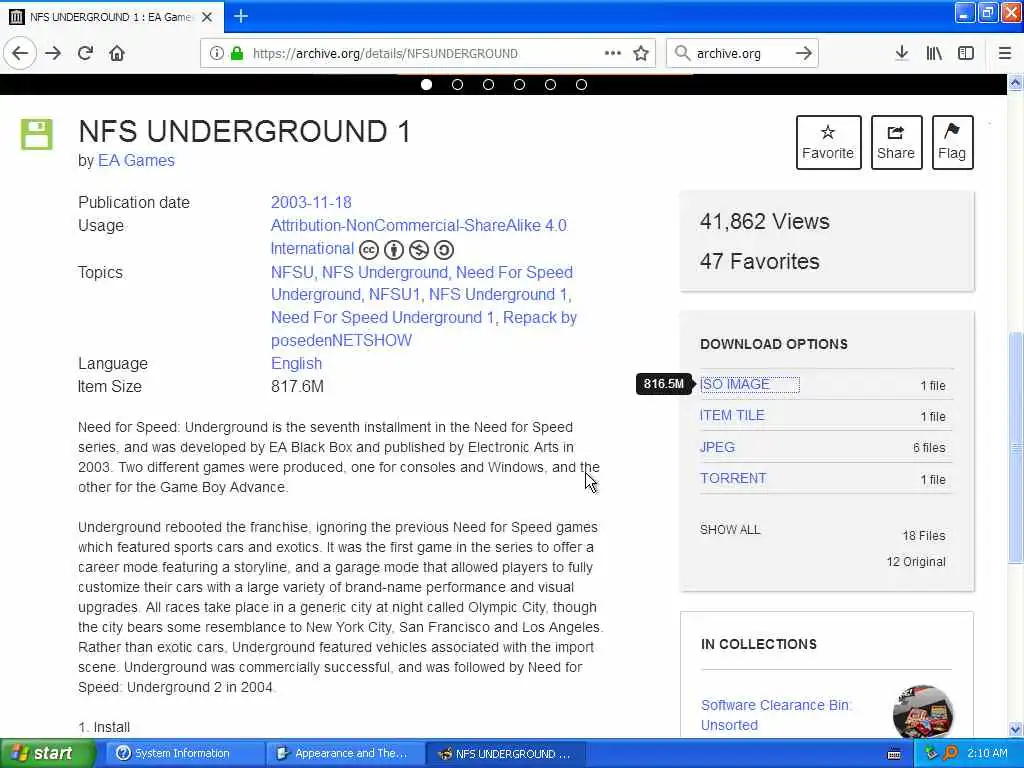Screen dimensions: 1024x768
Task: Share this archive item
Action: [896, 142]
